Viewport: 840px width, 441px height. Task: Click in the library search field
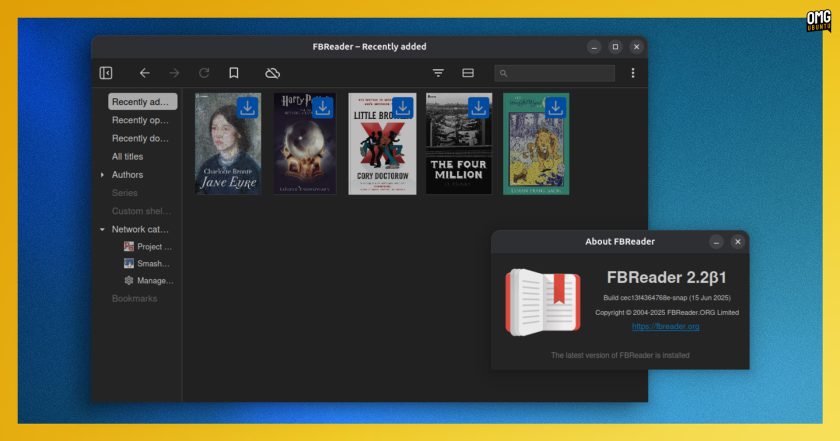click(x=555, y=73)
